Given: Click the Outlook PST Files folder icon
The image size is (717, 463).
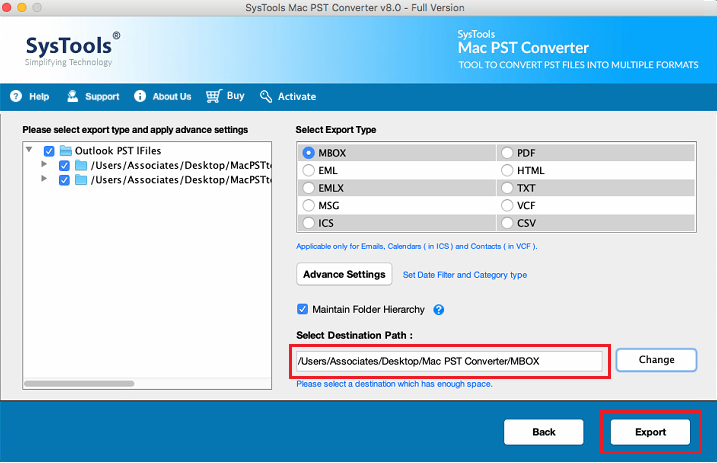Looking at the screenshot, I should pos(66,150).
